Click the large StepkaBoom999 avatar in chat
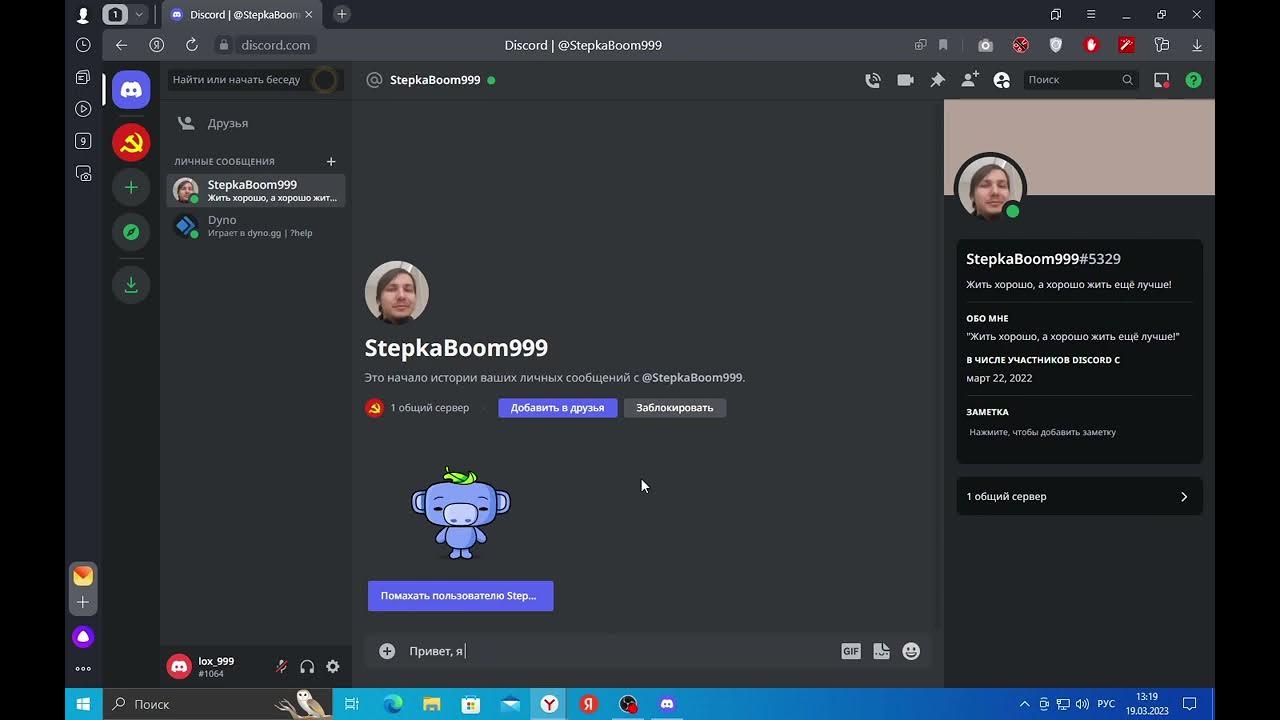The height and width of the screenshot is (720, 1280). pyautogui.click(x=397, y=293)
